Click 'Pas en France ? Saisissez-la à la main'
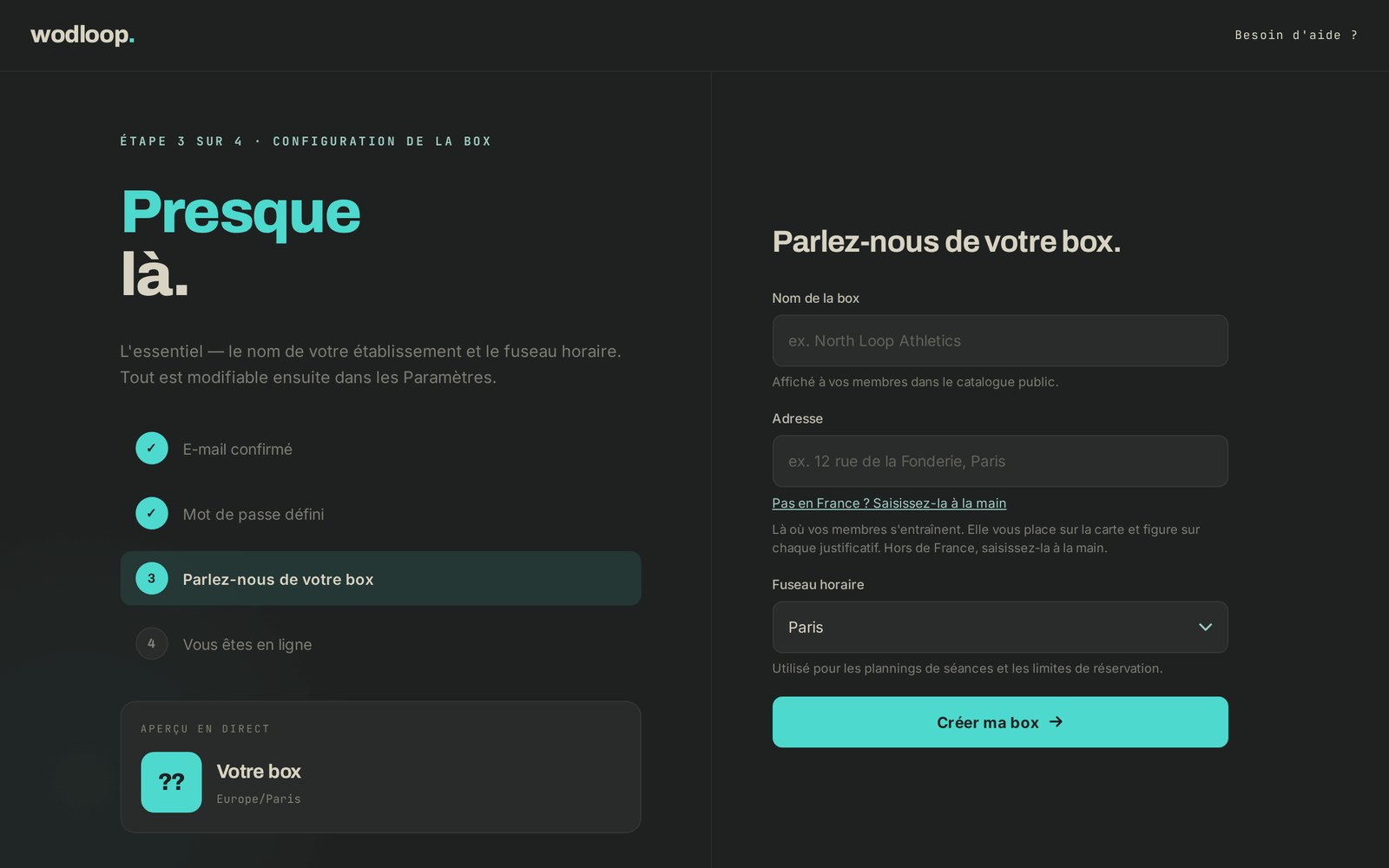Screen dimensions: 1389x868 click(889, 503)
